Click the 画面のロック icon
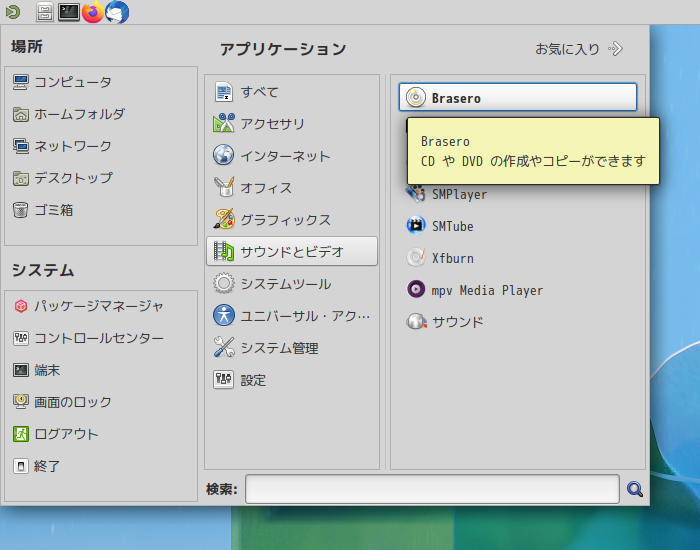 point(21,402)
